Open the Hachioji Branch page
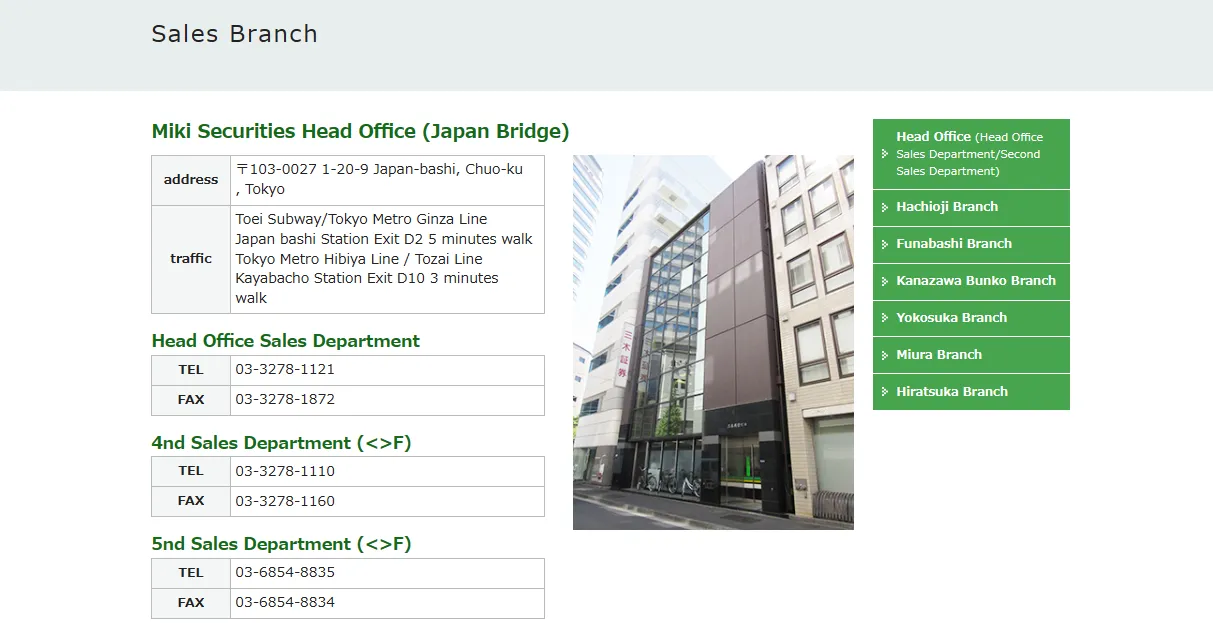This screenshot has width=1213, height=623. point(971,207)
